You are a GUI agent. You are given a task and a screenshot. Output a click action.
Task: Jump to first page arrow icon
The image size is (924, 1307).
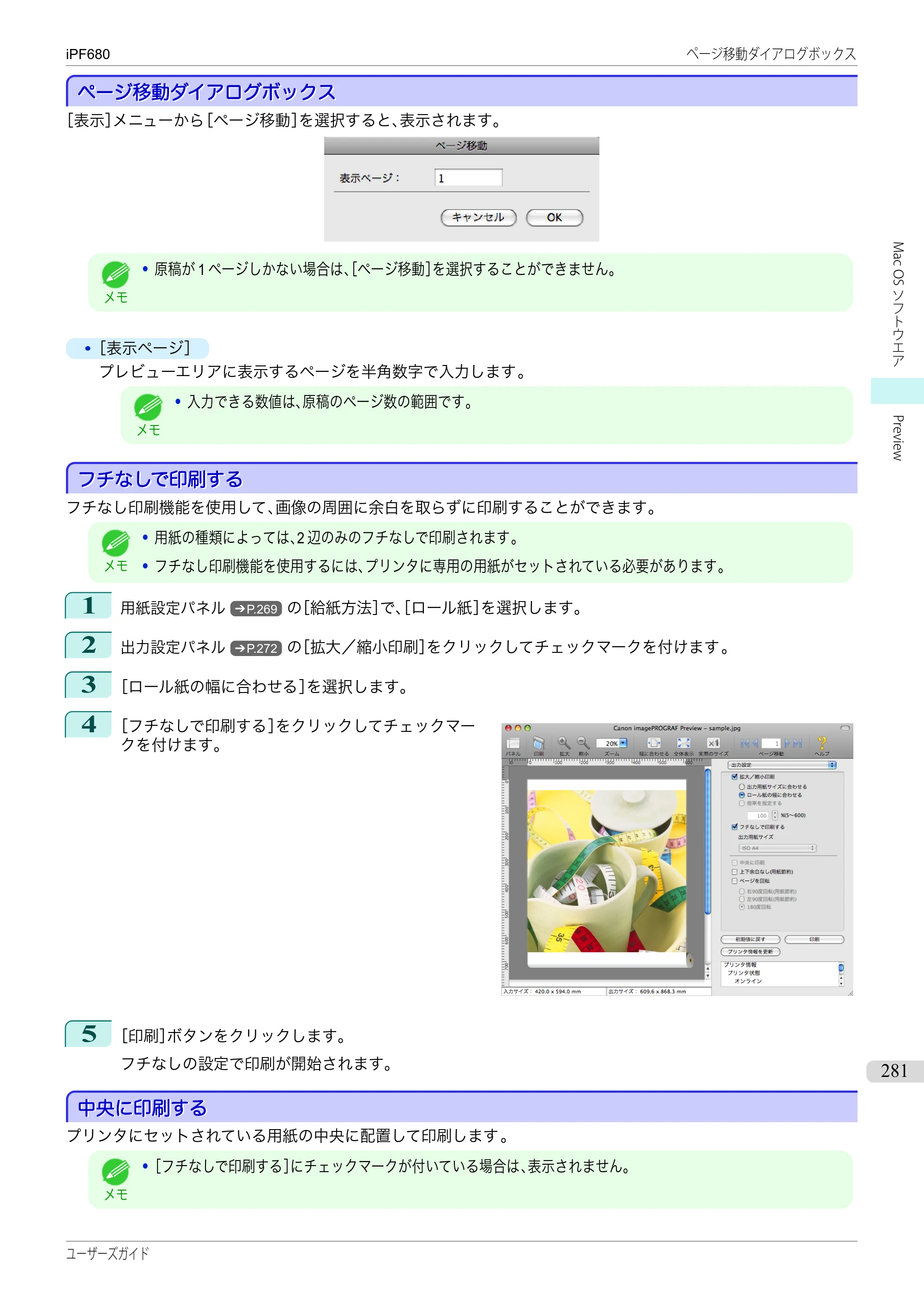[x=745, y=743]
